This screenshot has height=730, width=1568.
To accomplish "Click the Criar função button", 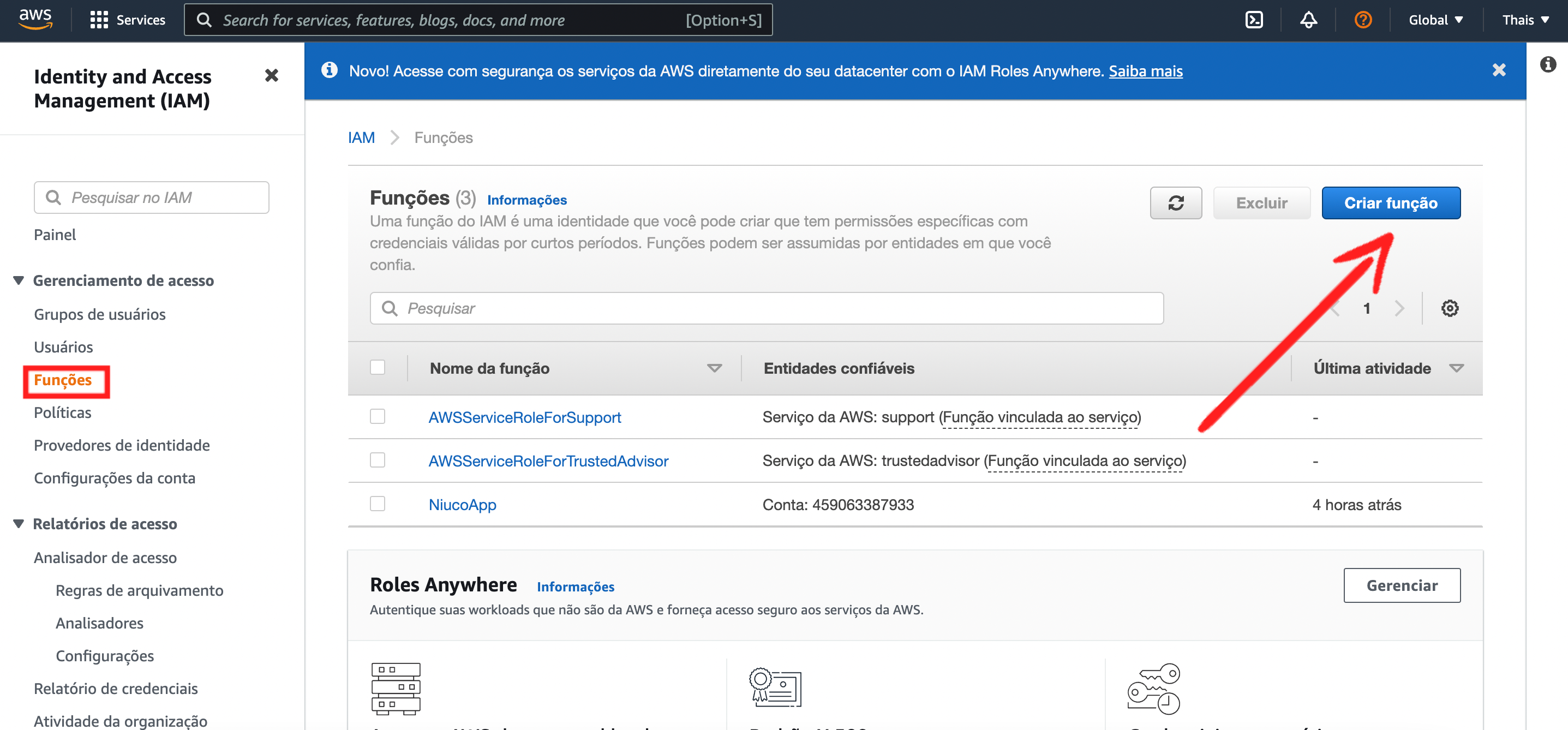I will 1390,203.
